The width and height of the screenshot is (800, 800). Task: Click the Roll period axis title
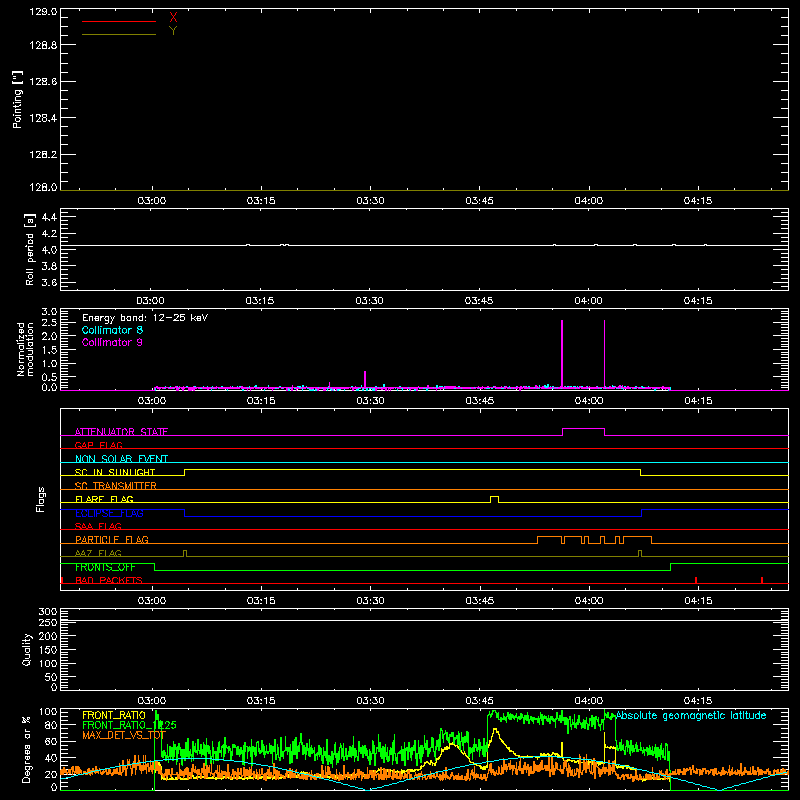(30, 249)
